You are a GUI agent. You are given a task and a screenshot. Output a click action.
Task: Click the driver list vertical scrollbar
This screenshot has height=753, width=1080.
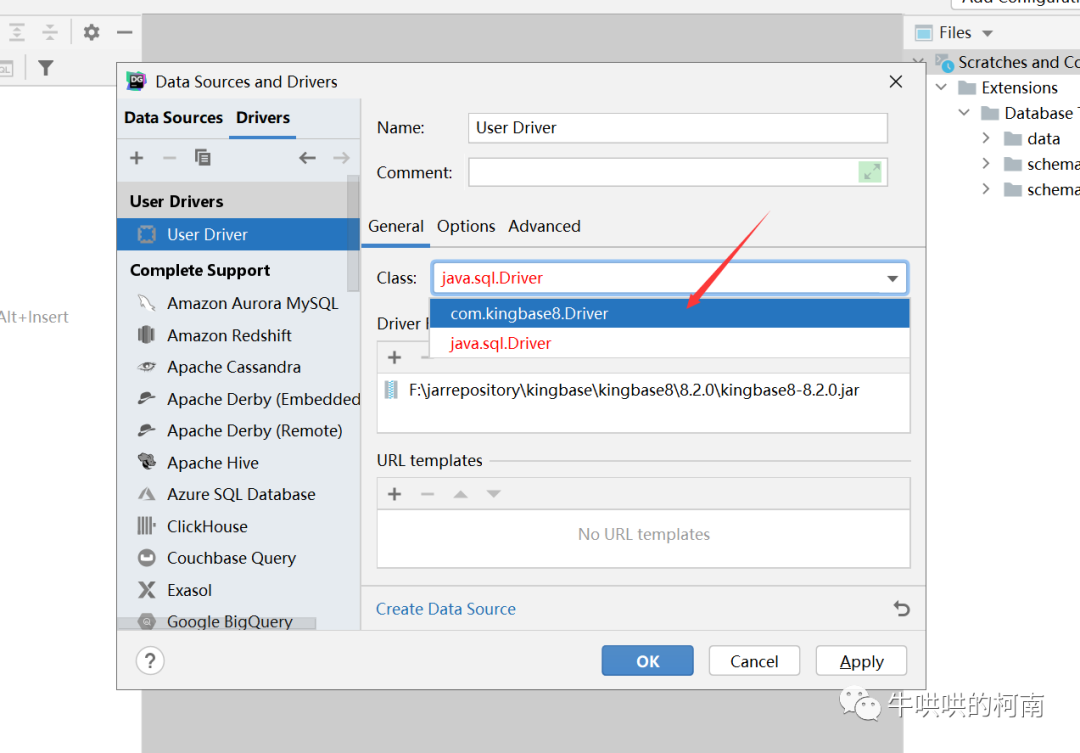(x=353, y=234)
